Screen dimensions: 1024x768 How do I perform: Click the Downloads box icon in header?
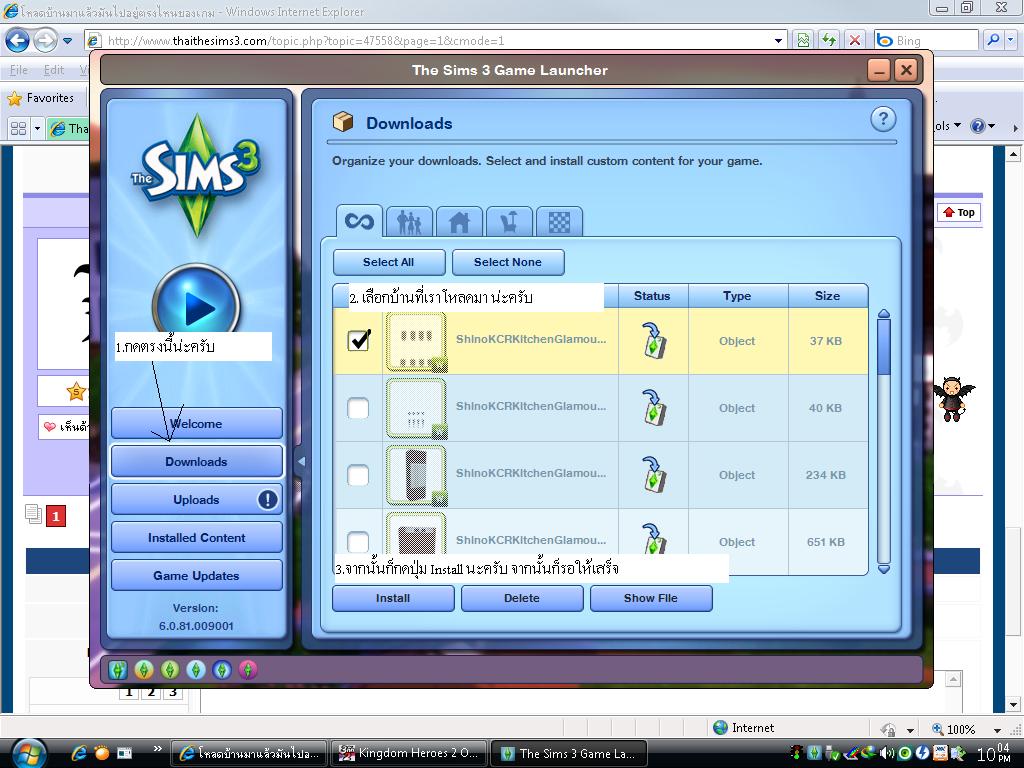click(x=343, y=121)
